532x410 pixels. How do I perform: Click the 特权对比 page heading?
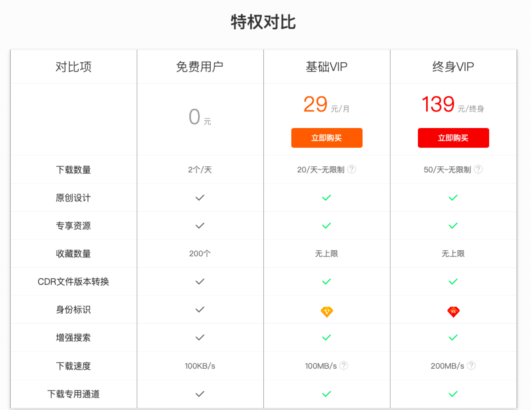point(263,22)
